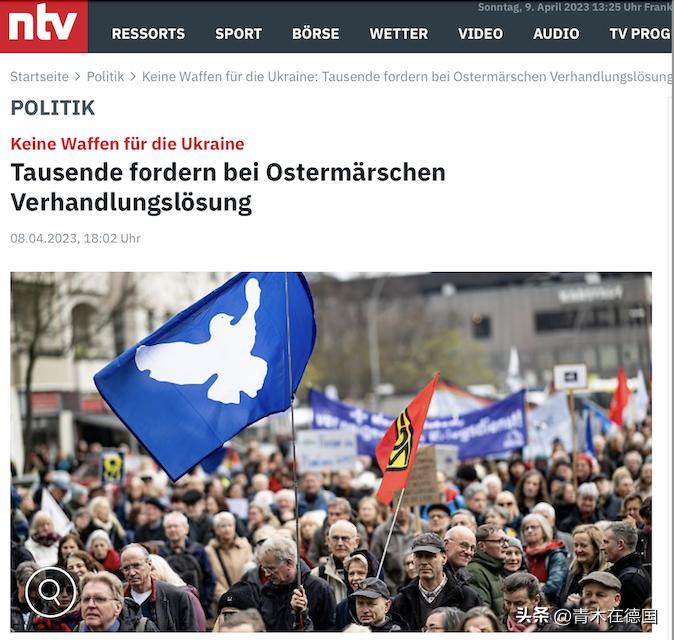
Task: Click the chevron after the Politik breadcrumb
Action: coord(133,77)
